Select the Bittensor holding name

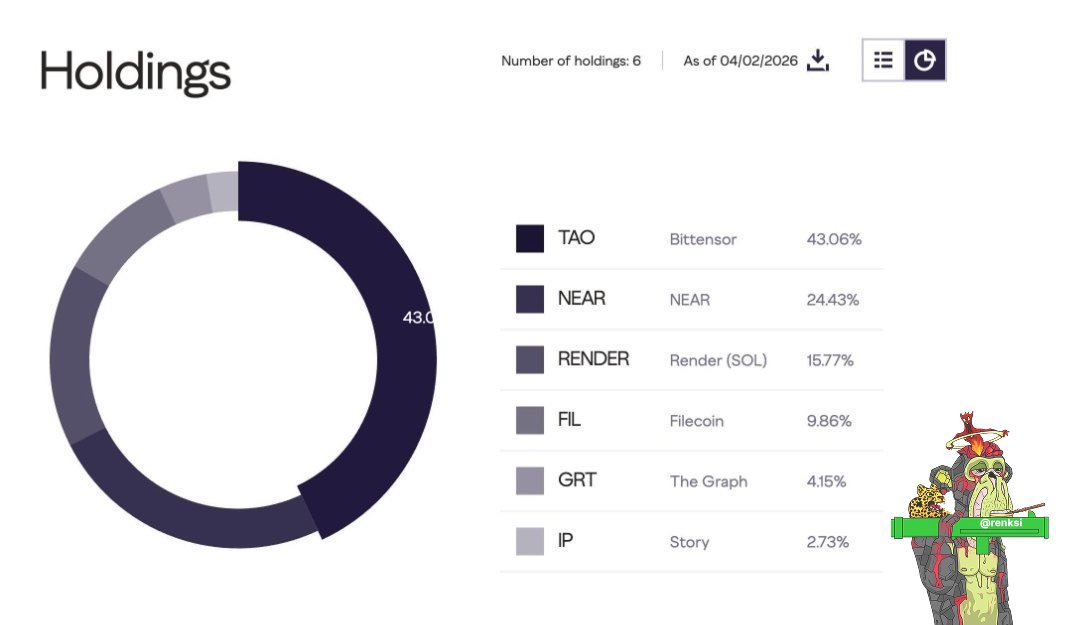(703, 240)
